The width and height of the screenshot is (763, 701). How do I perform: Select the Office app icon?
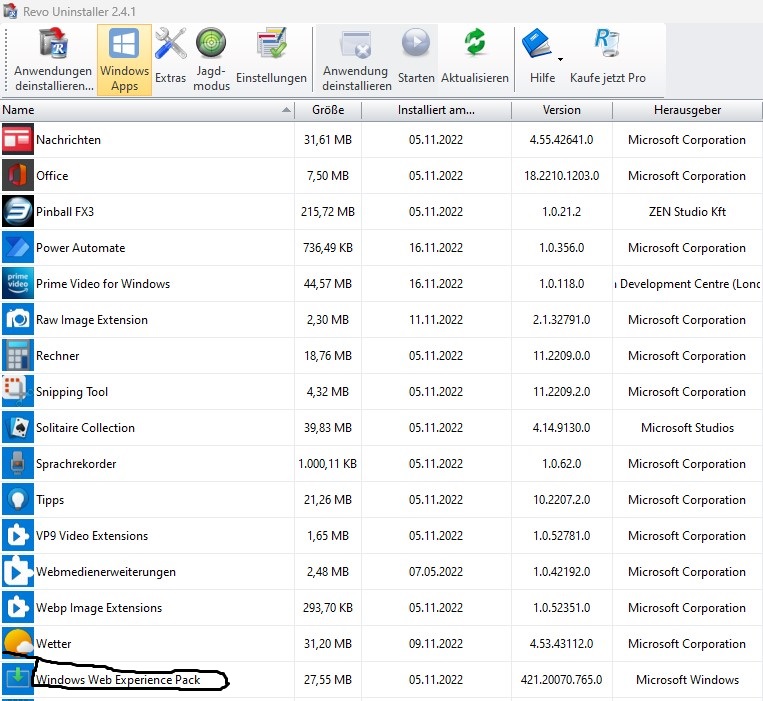[x=18, y=175]
